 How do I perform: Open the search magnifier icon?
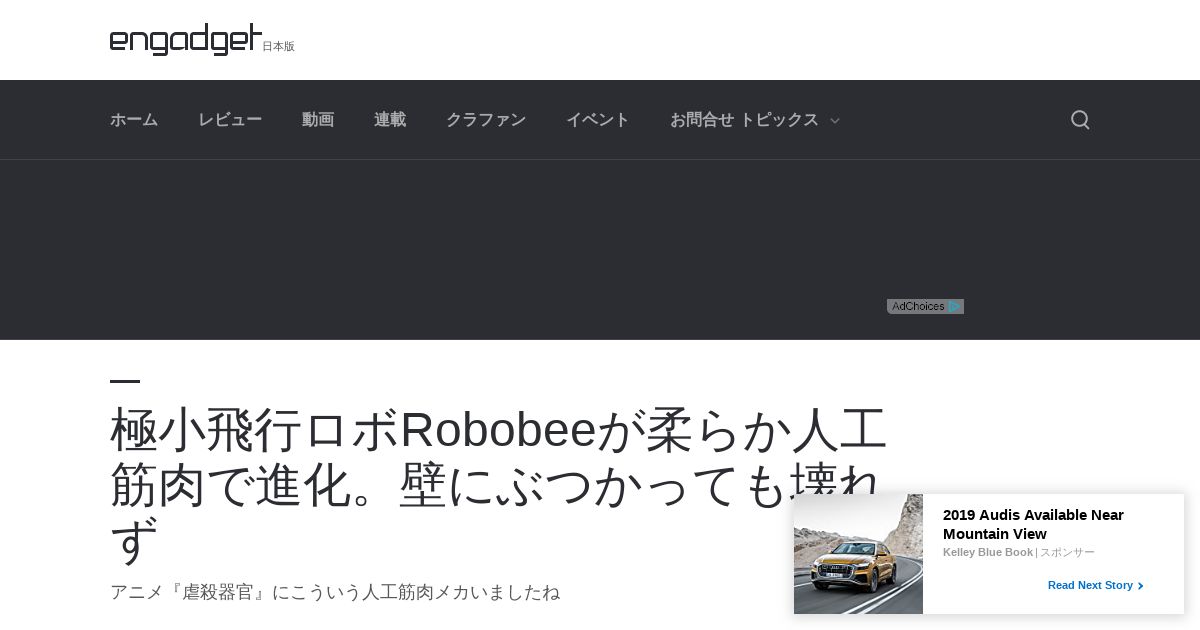coord(1080,120)
